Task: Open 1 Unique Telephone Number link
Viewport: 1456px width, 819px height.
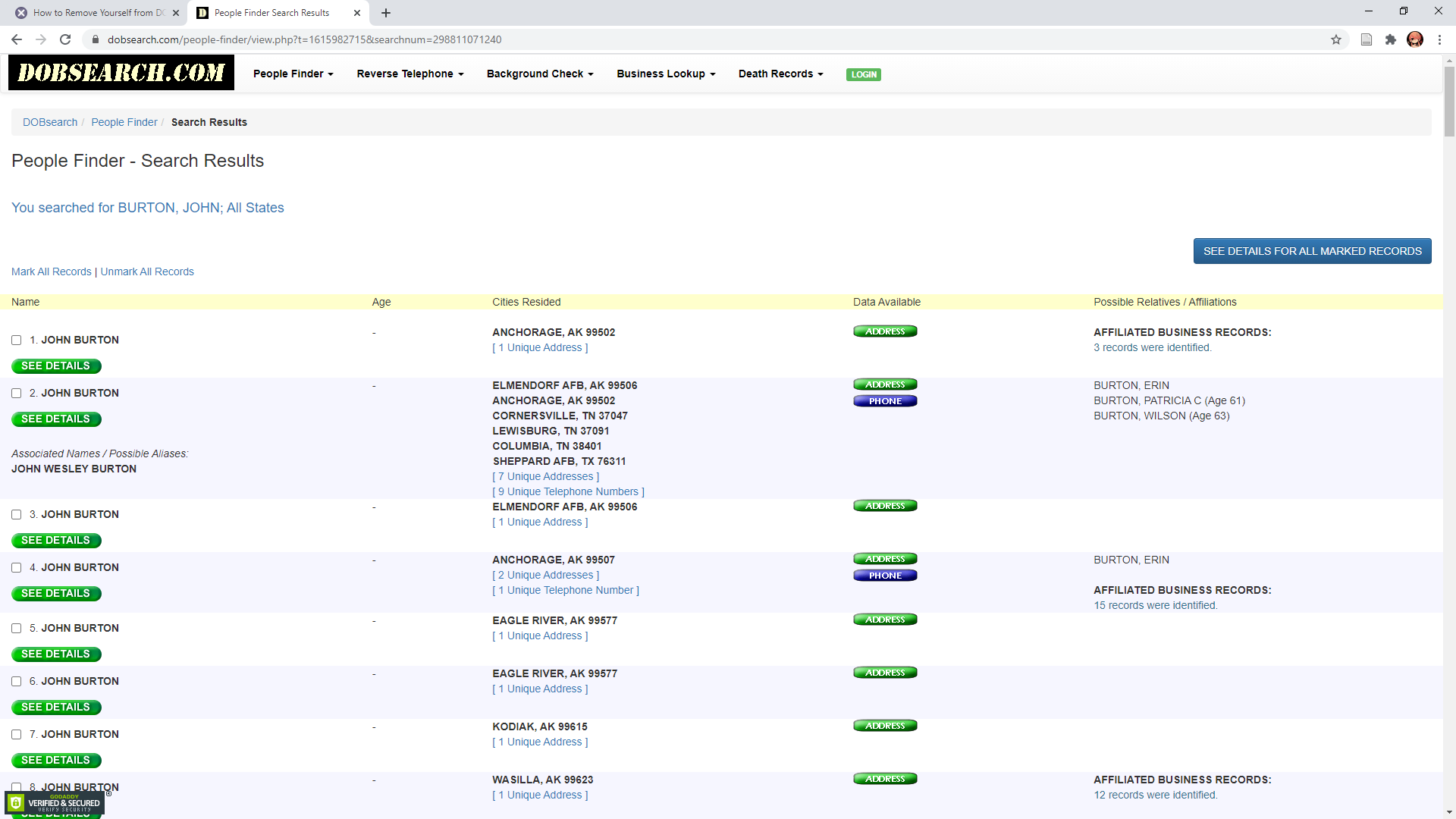Action: coord(566,590)
